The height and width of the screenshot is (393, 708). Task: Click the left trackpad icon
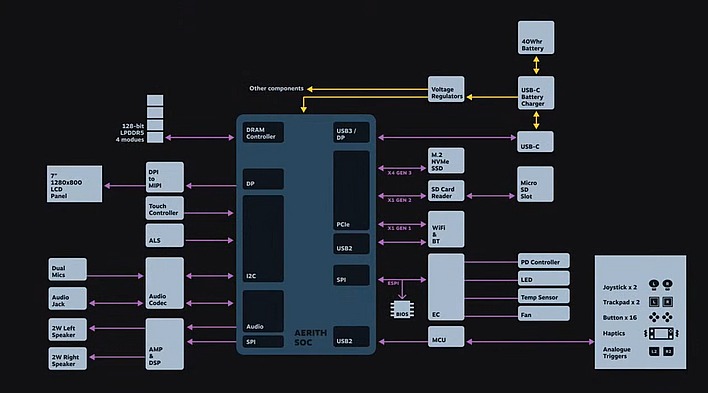click(654, 301)
